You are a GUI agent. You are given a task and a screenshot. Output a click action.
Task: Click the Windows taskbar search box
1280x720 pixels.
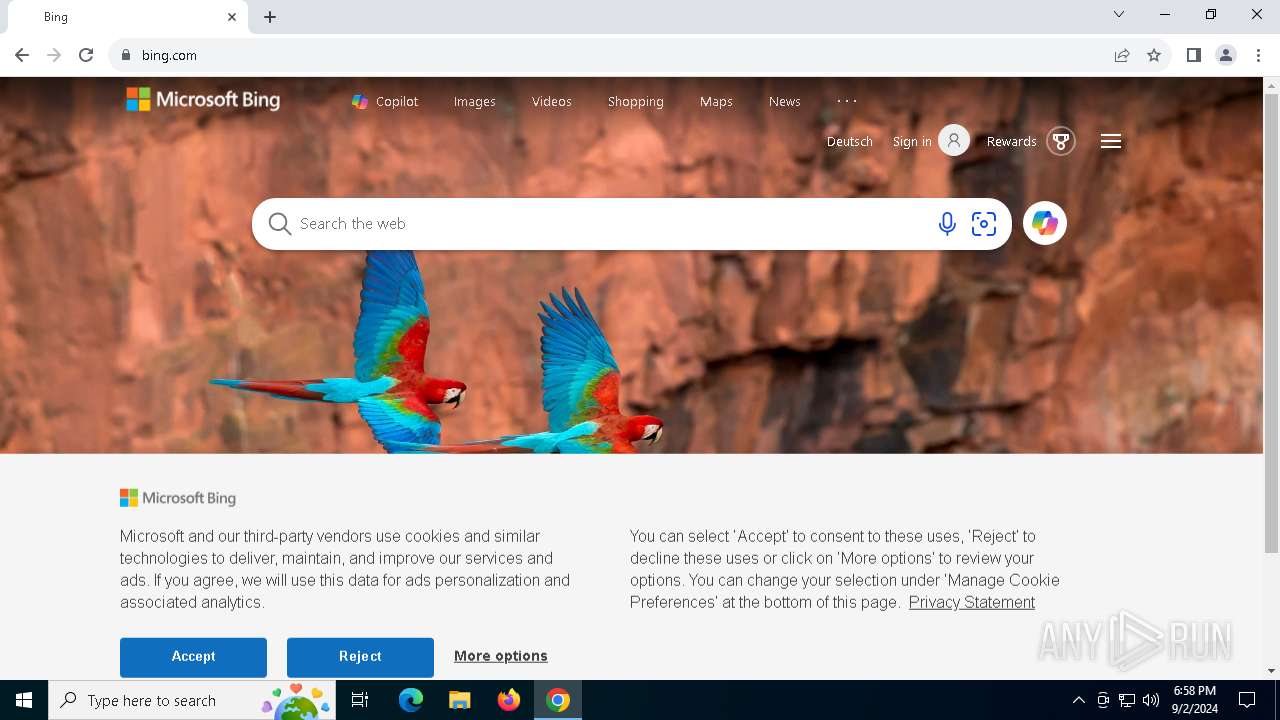194,700
